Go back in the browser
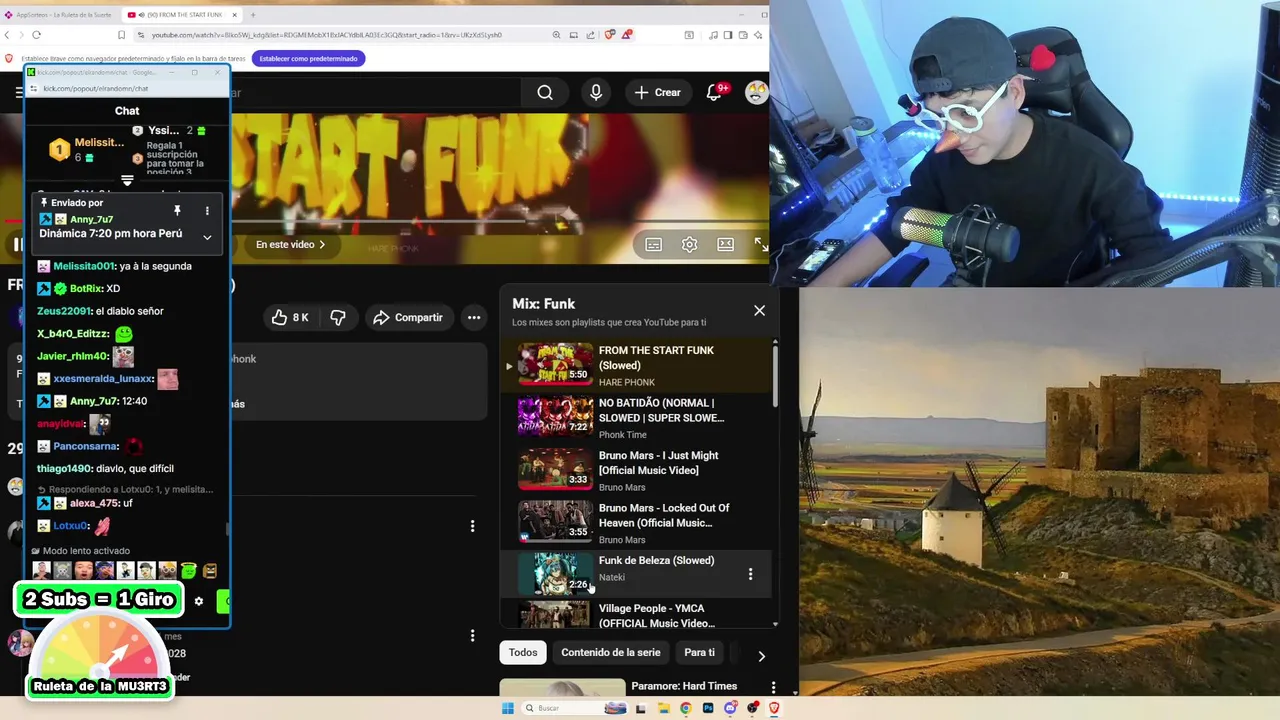This screenshot has width=1280, height=720. click(8, 35)
